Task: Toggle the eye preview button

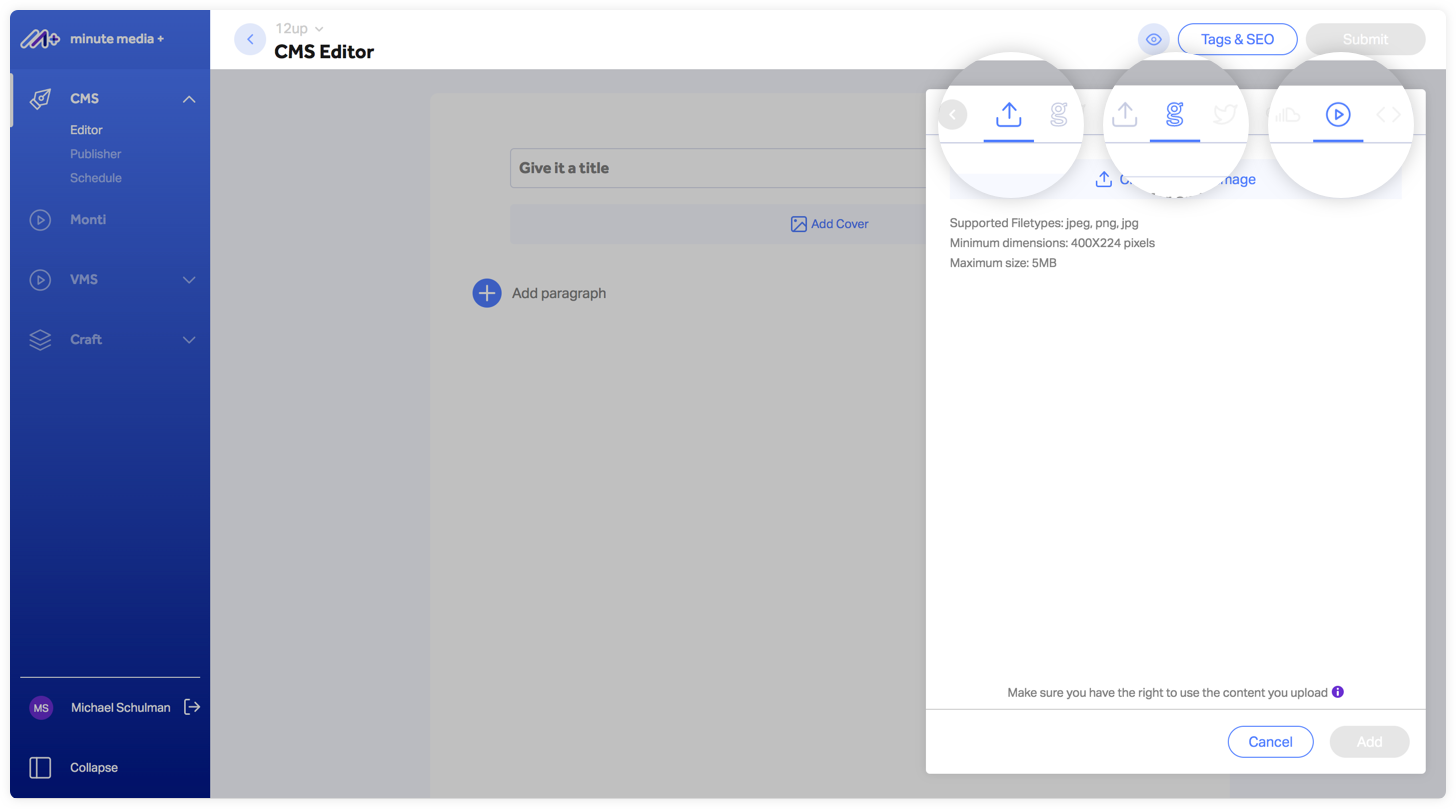Action: coord(1153,39)
